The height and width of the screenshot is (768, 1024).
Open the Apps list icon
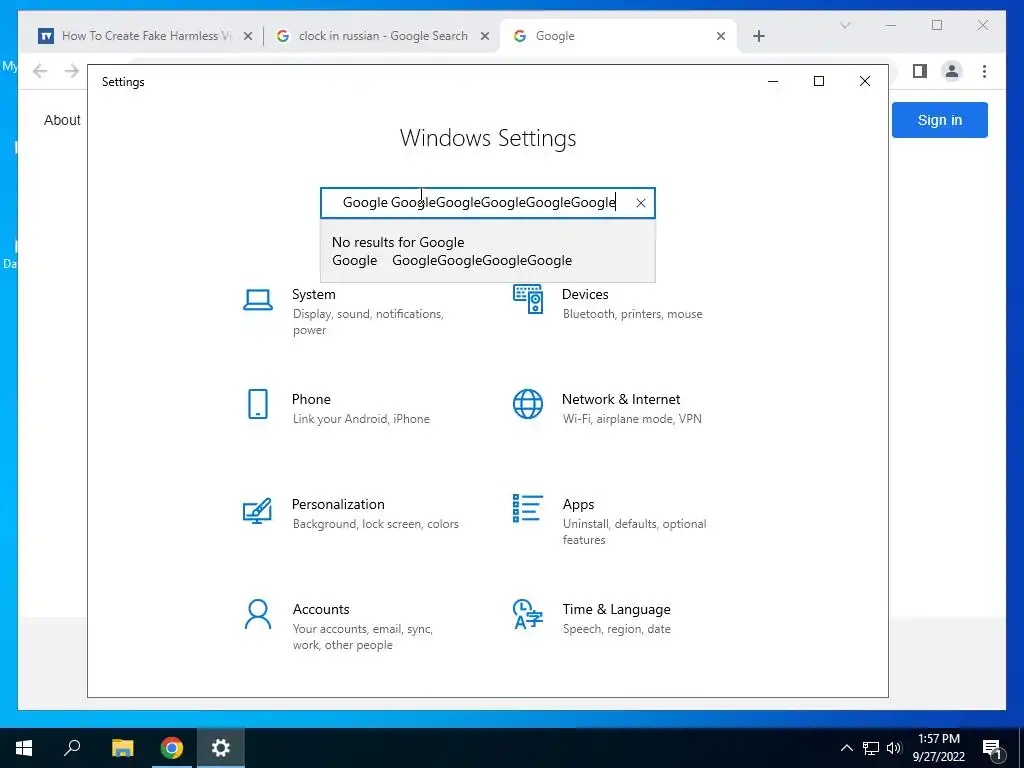click(528, 509)
